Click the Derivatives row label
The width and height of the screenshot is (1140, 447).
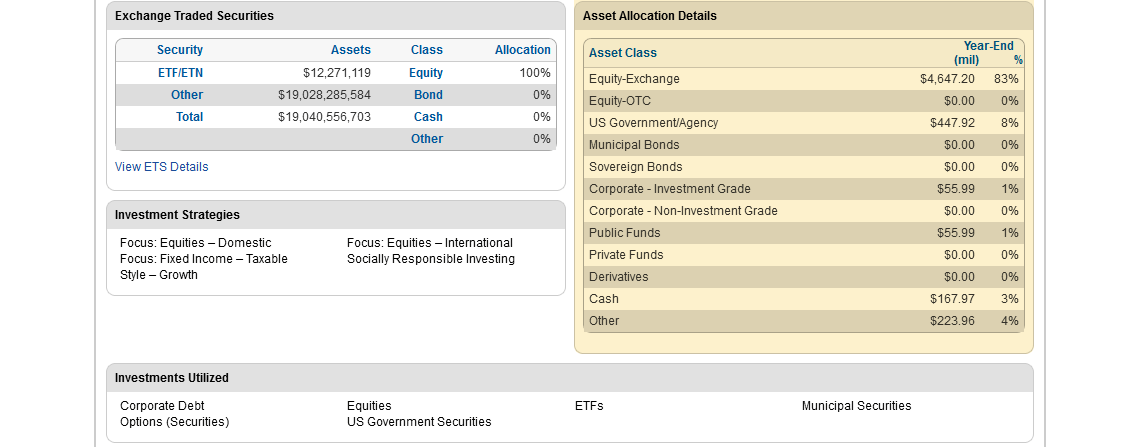(618, 277)
